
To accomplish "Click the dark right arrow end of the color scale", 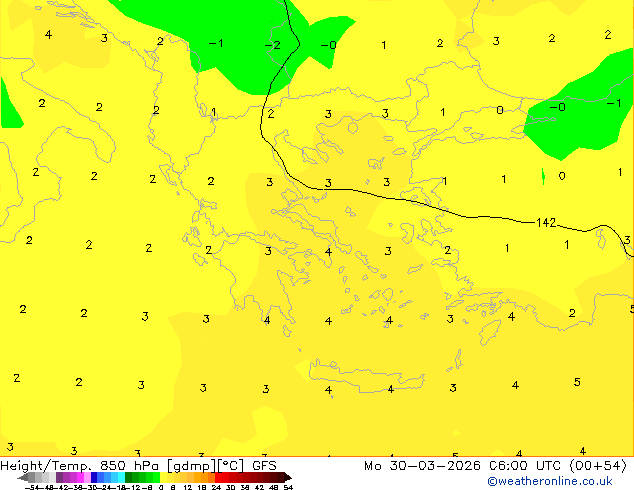I will pos(288,477).
